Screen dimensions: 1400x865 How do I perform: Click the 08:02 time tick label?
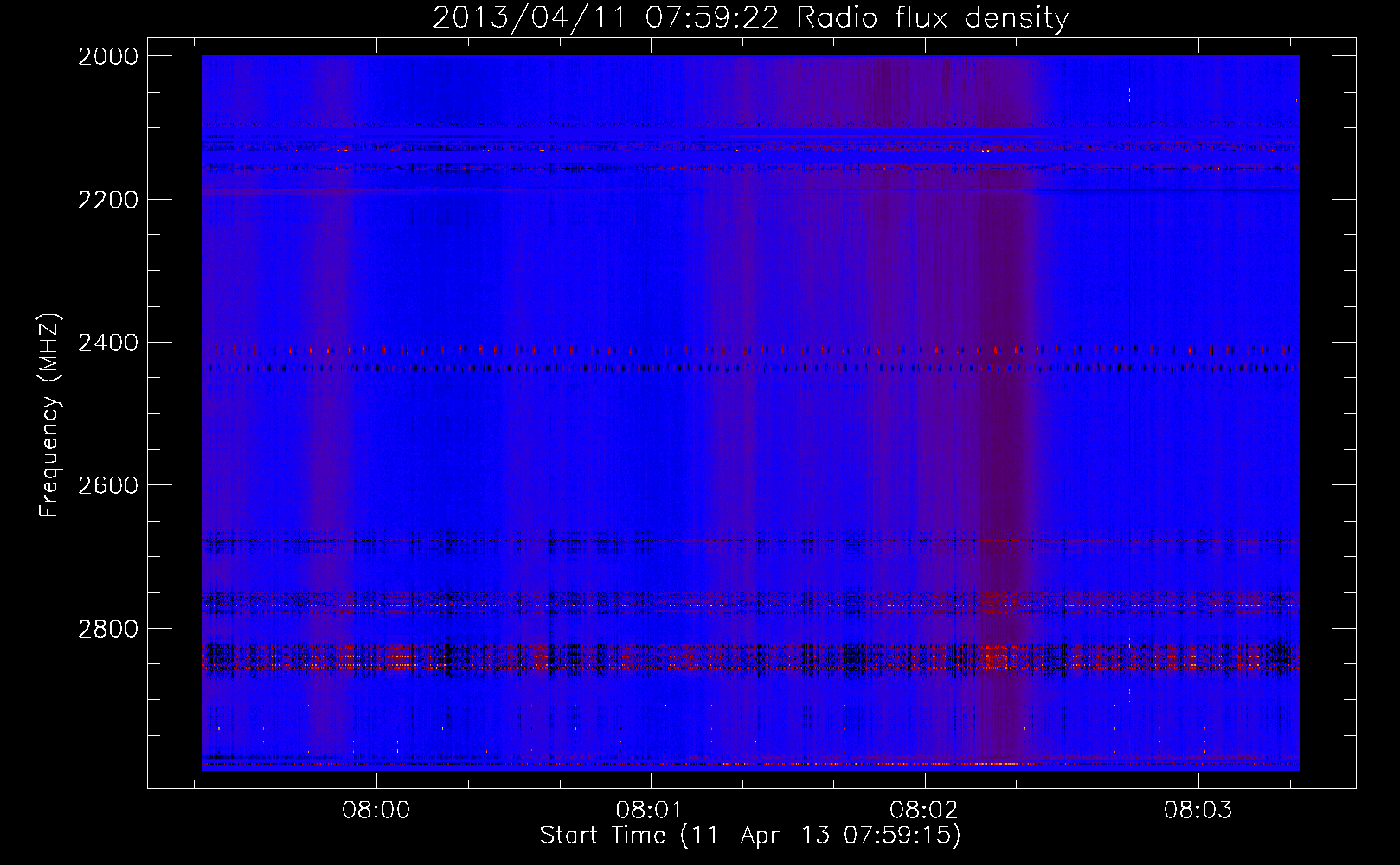tap(924, 811)
